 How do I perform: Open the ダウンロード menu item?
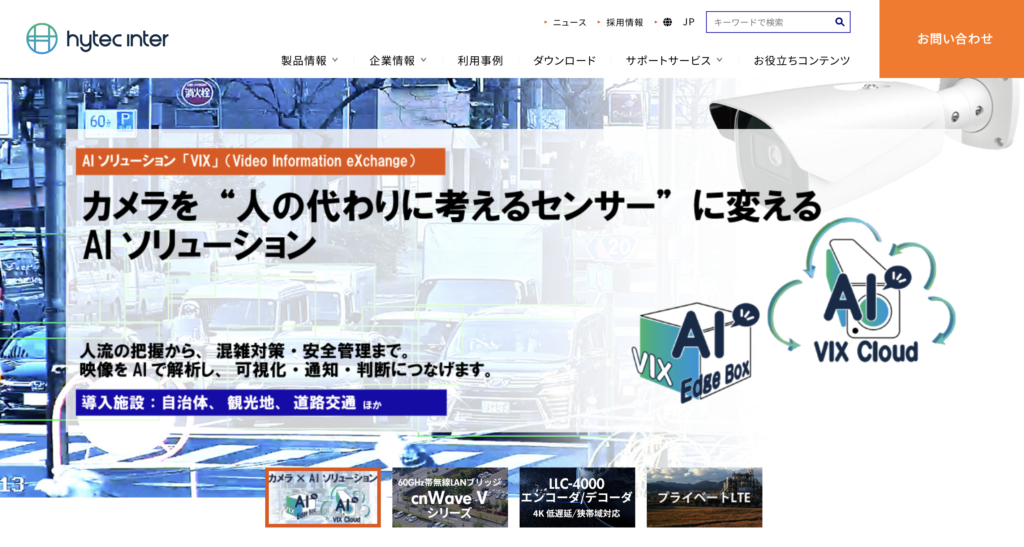pyautogui.click(x=564, y=61)
